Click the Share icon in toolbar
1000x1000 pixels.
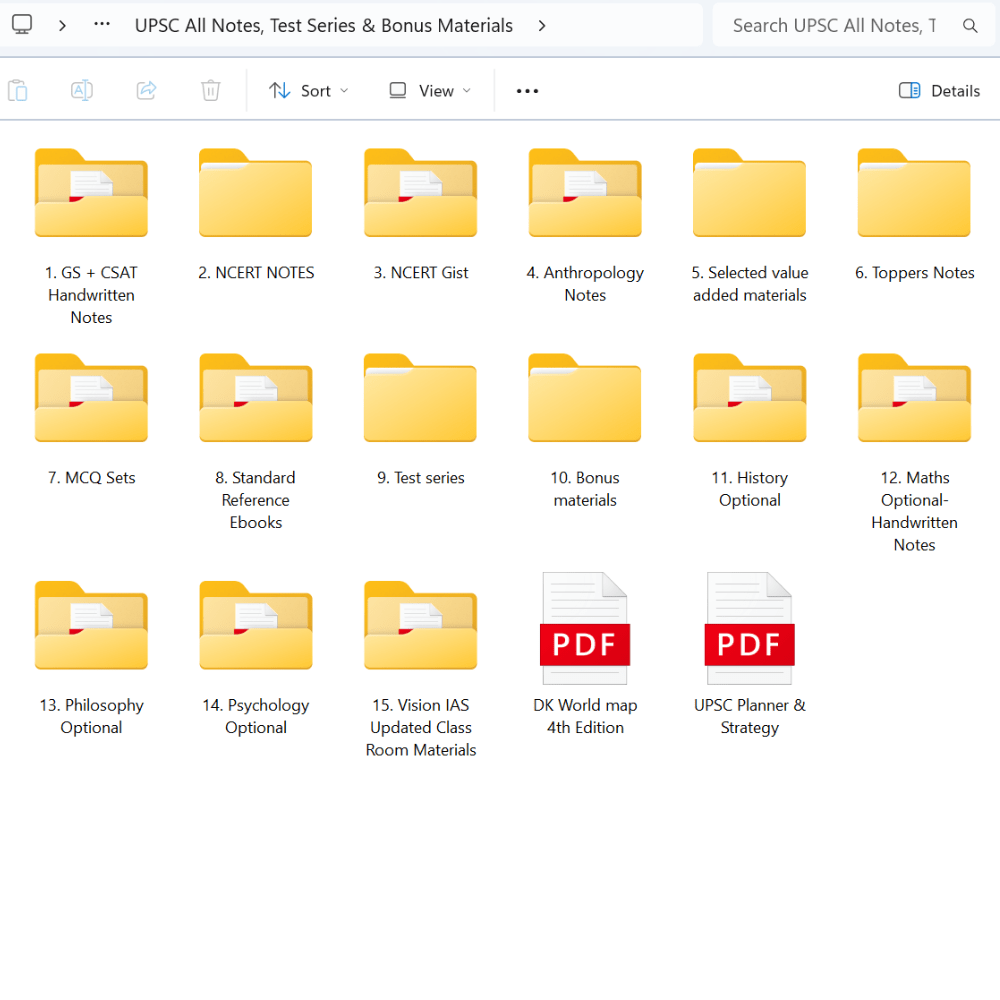point(147,91)
